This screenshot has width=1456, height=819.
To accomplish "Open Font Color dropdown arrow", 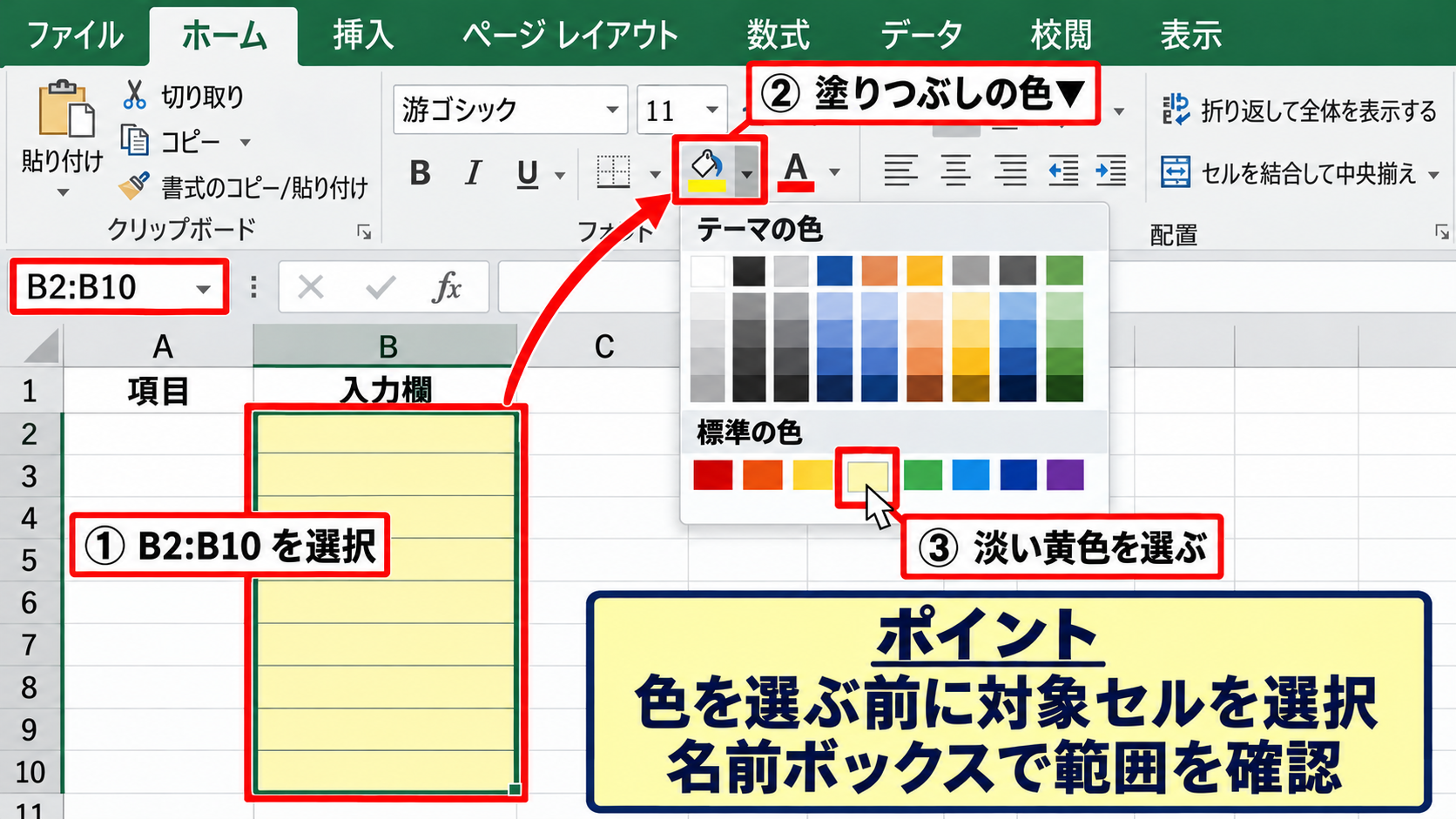I will click(834, 172).
